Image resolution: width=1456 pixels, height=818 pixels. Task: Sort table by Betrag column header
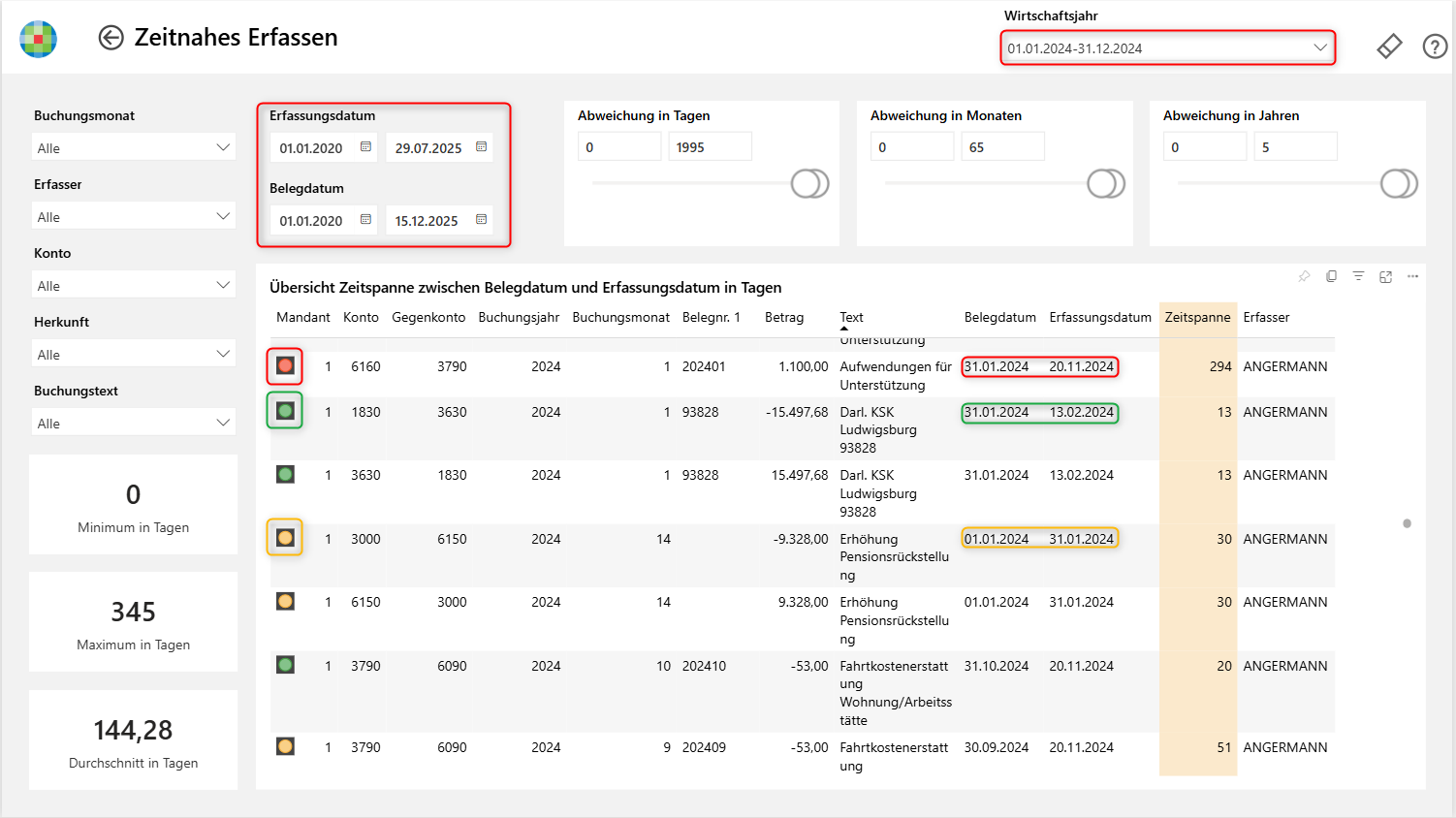click(784, 317)
